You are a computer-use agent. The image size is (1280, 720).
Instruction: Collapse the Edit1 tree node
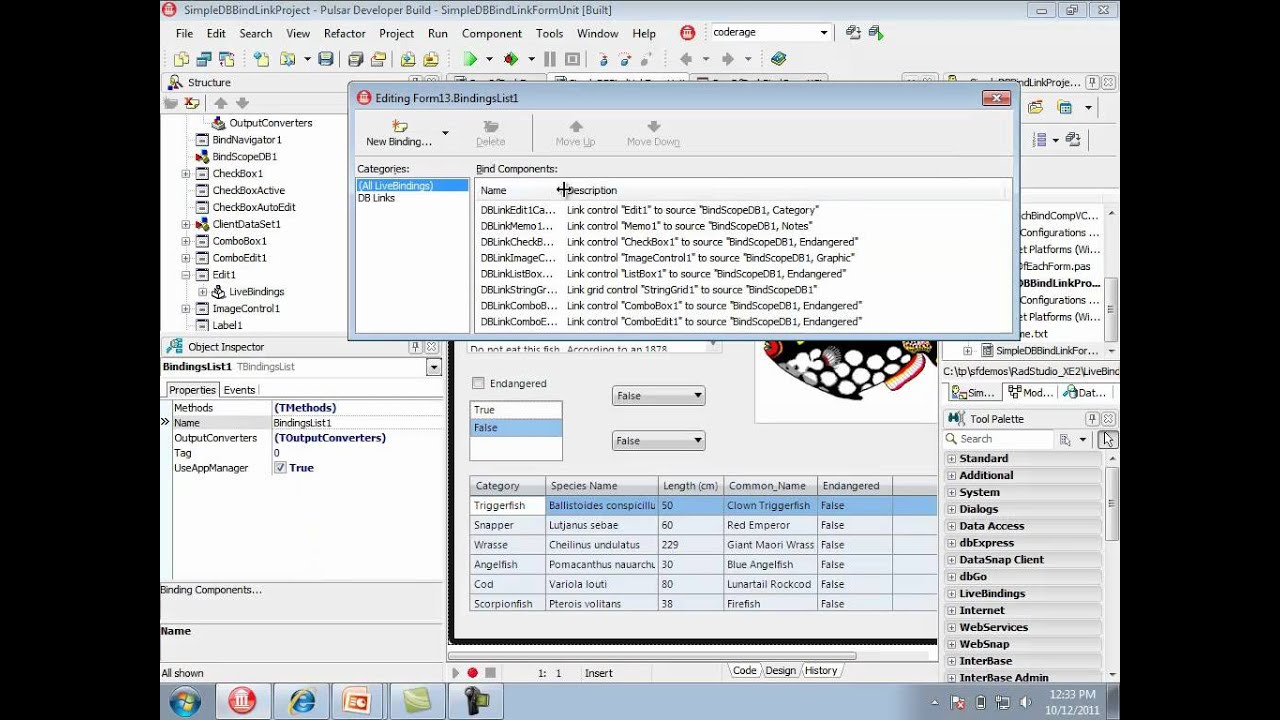pyautogui.click(x=185, y=275)
